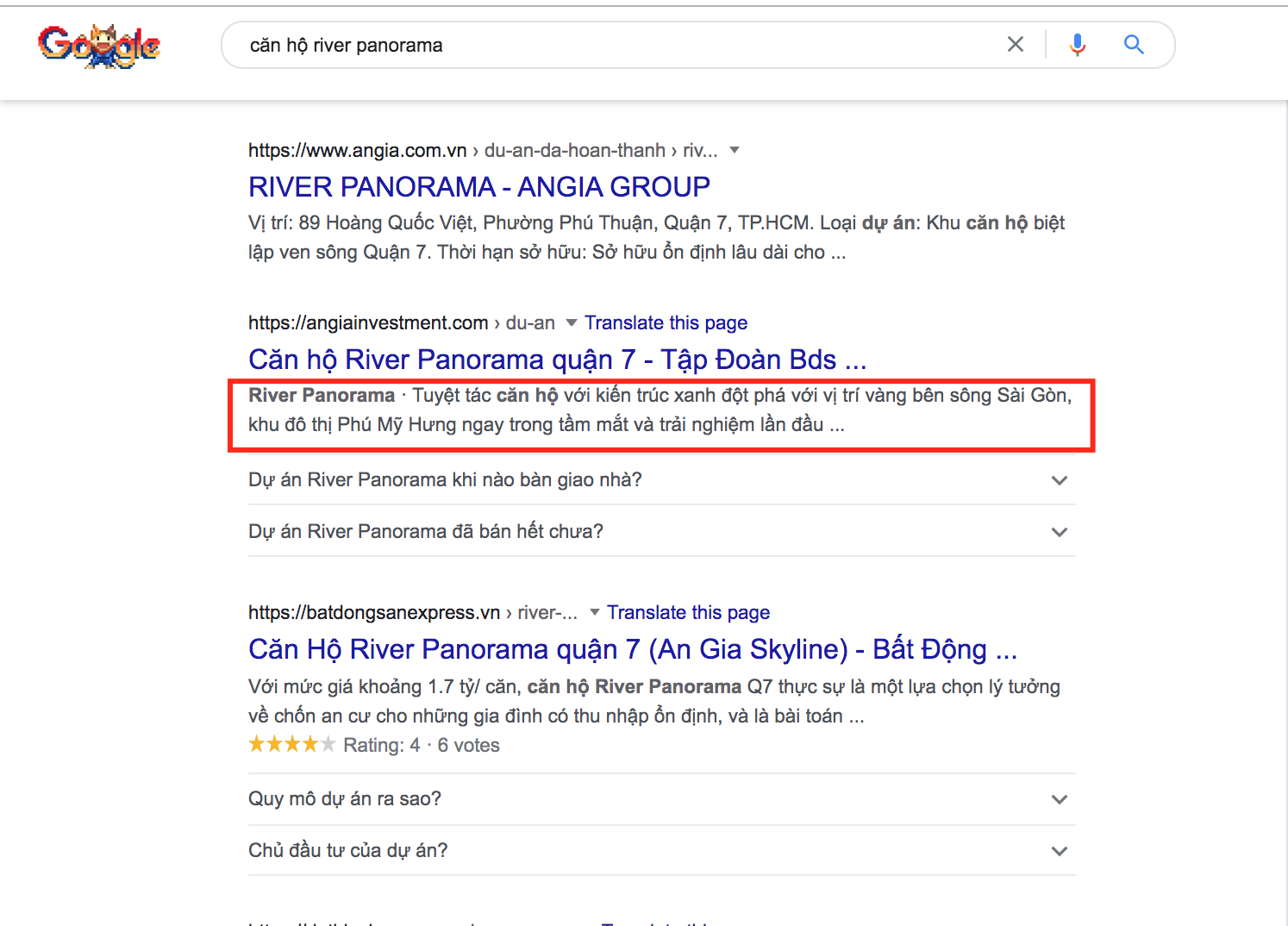Open the dropdown arrow next to angia.com.vn URL
Image resolution: width=1288 pixels, height=926 pixels.
735,150
